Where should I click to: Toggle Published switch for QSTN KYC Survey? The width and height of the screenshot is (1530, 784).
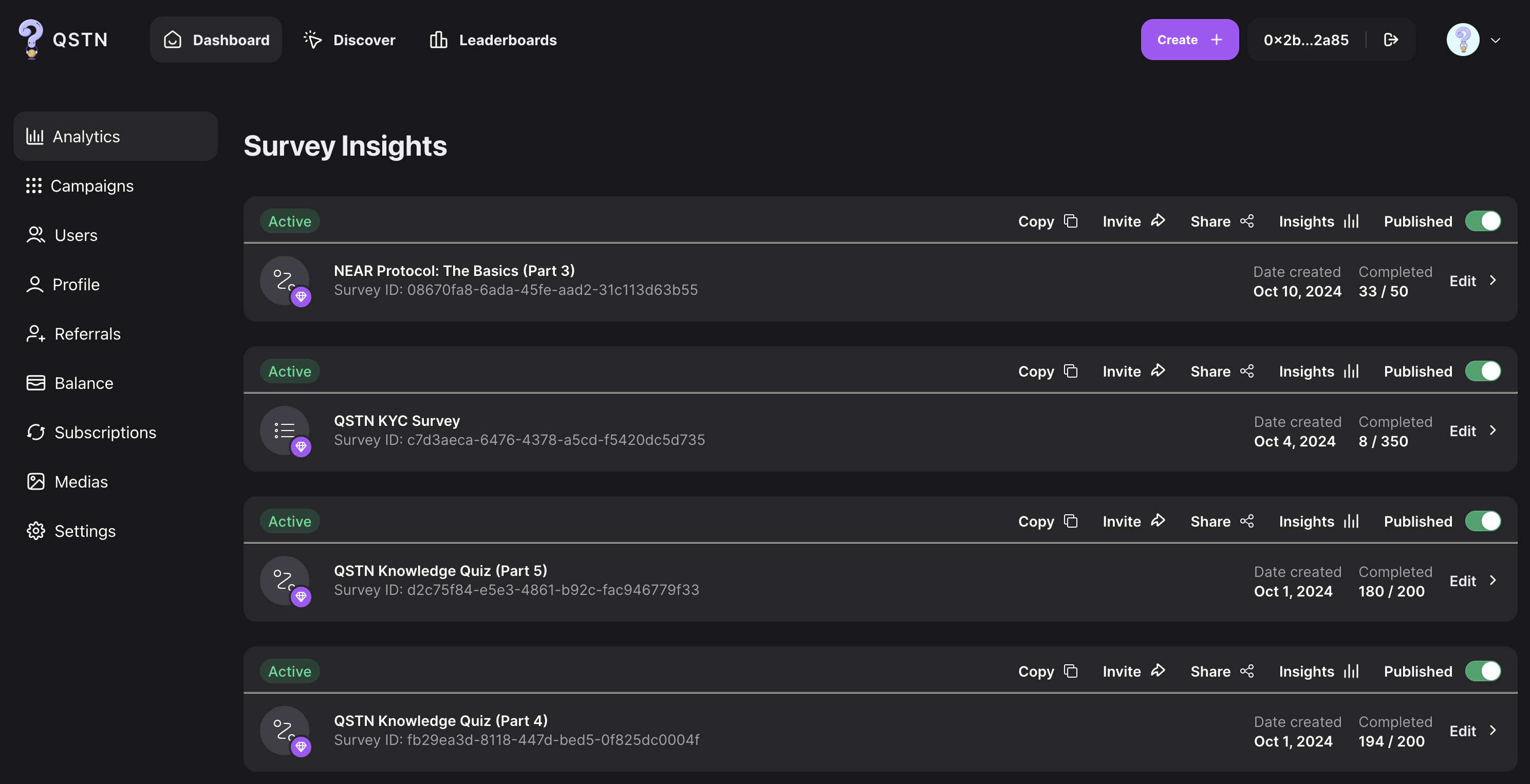coord(1483,371)
